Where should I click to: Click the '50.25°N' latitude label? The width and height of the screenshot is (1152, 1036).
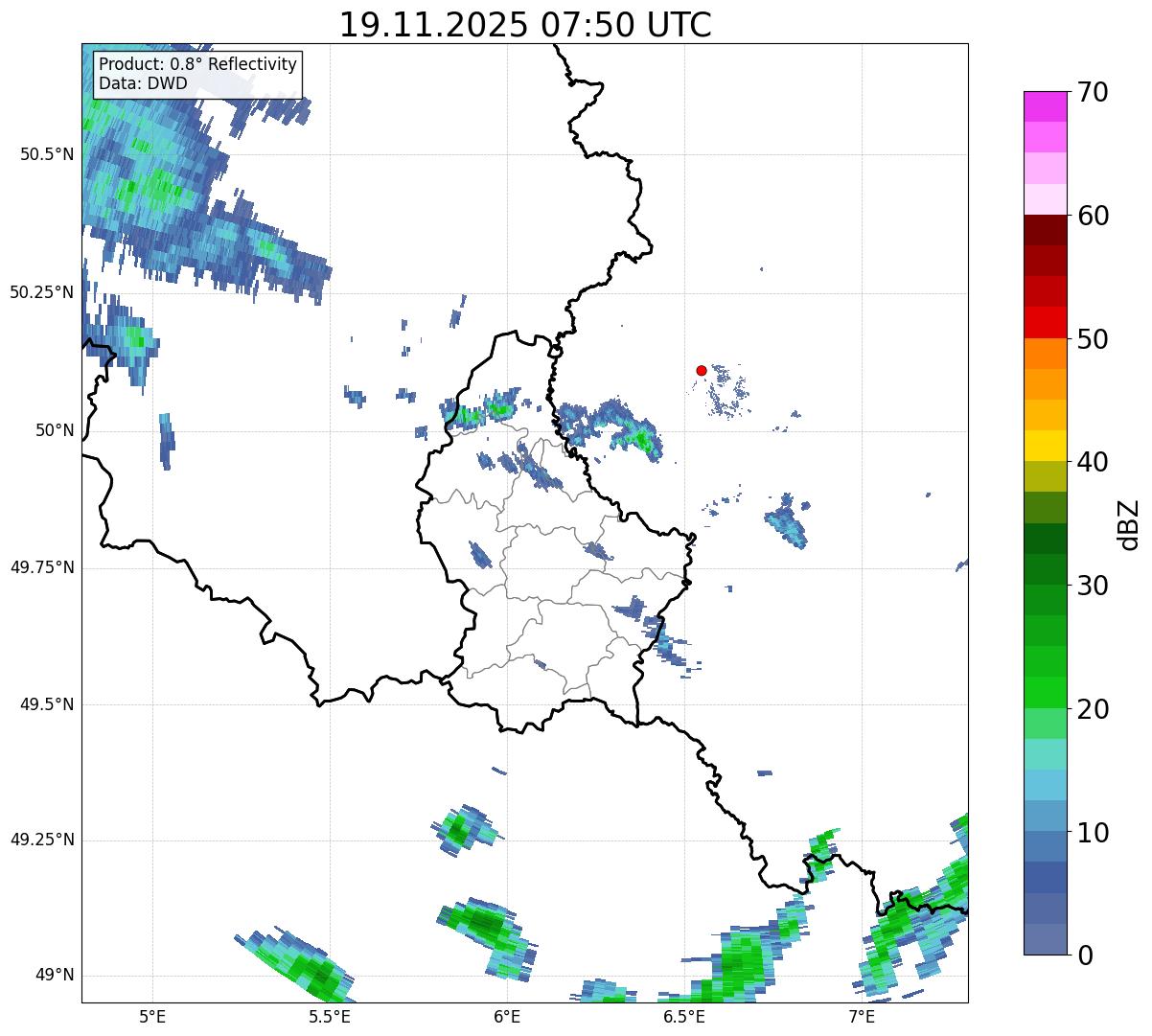[x=41, y=292]
